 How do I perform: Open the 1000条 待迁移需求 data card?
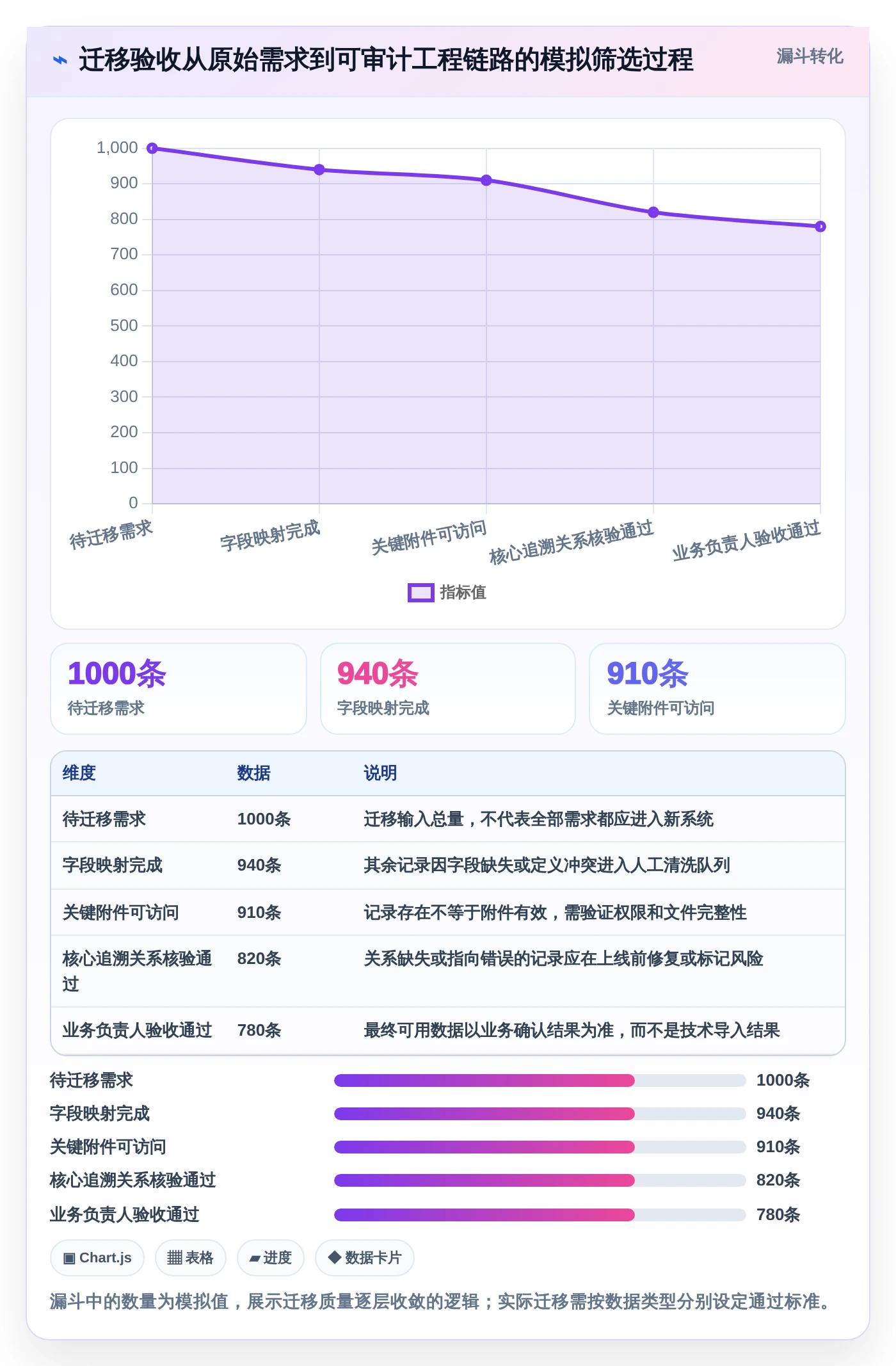click(x=179, y=689)
